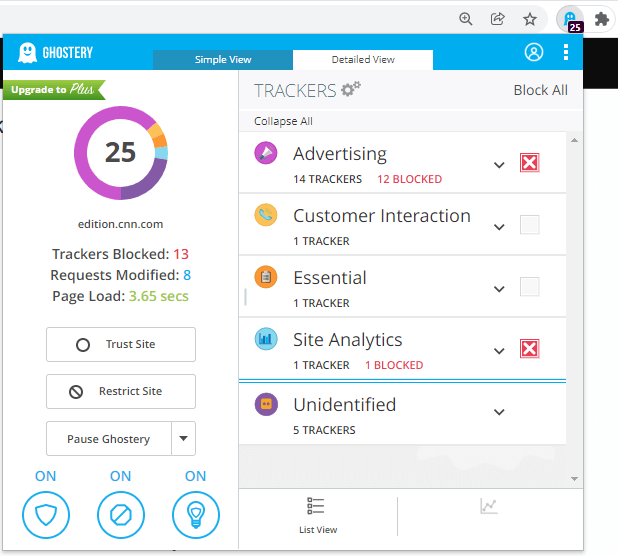Click Block All trackers
This screenshot has height=556, width=618.
(x=540, y=90)
